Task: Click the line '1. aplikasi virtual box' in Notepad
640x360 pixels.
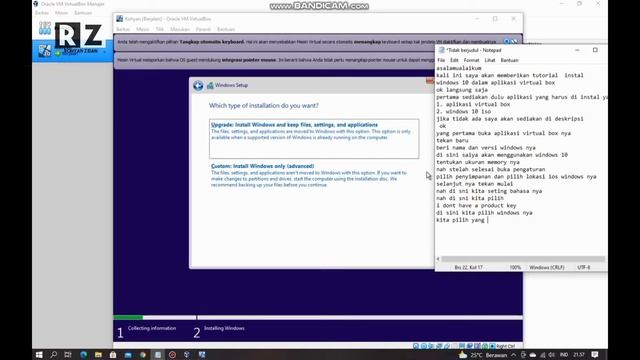Action: (x=473, y=104)
